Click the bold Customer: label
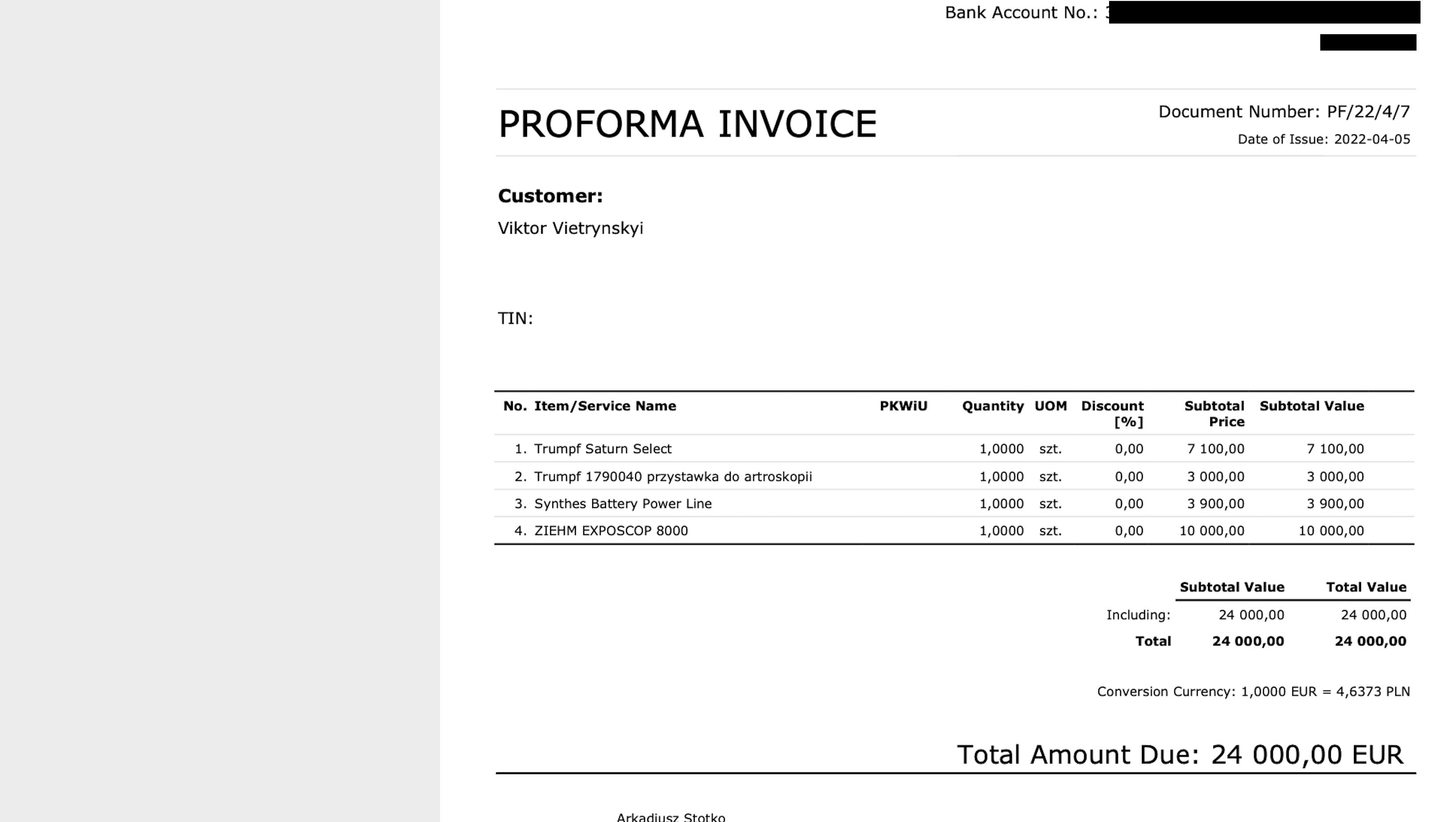This screenshot has width=1456, height=822. point(550,196)
